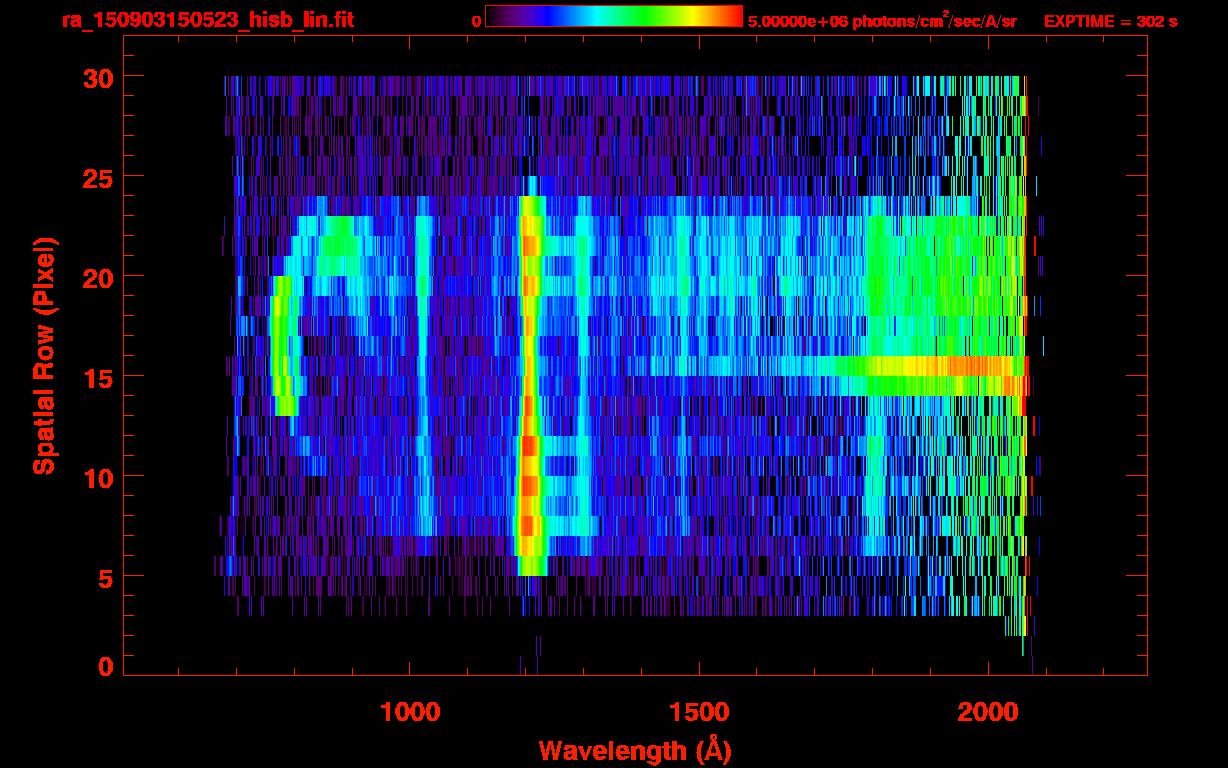Select the dark blue region of the colorbar
The width and height of the screenshot is (1228, 768).
pyautogui.click(x=530, y=16)
